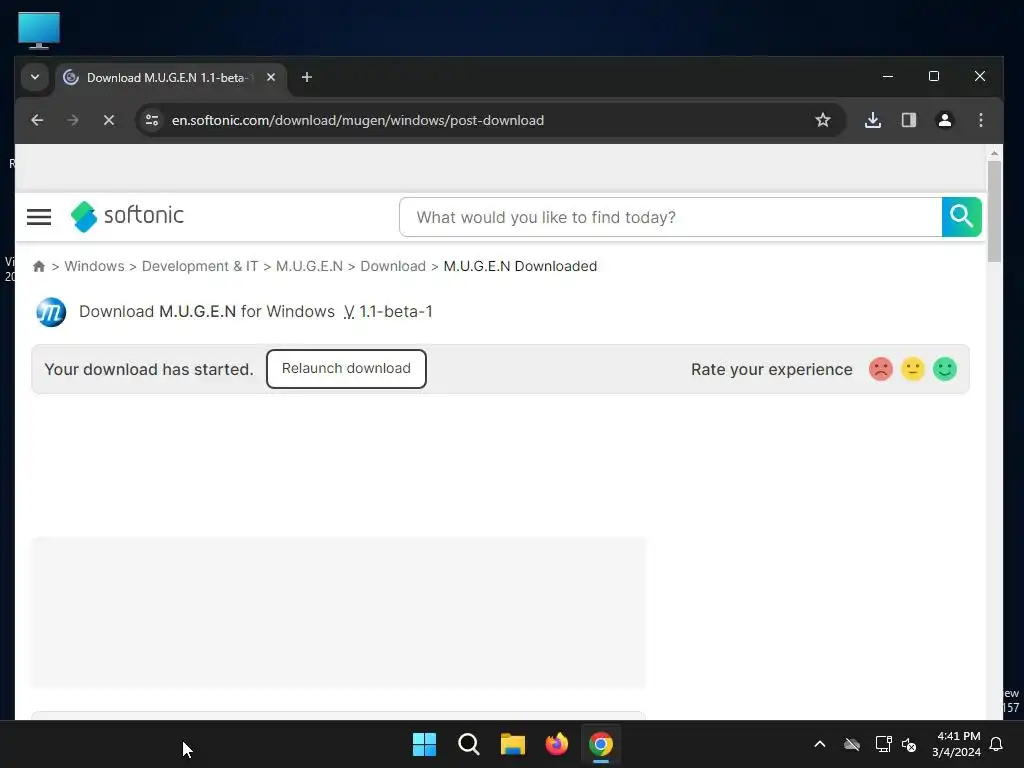1024x768 pixels.
Task: Open network status tray icon
Action: 884,744
